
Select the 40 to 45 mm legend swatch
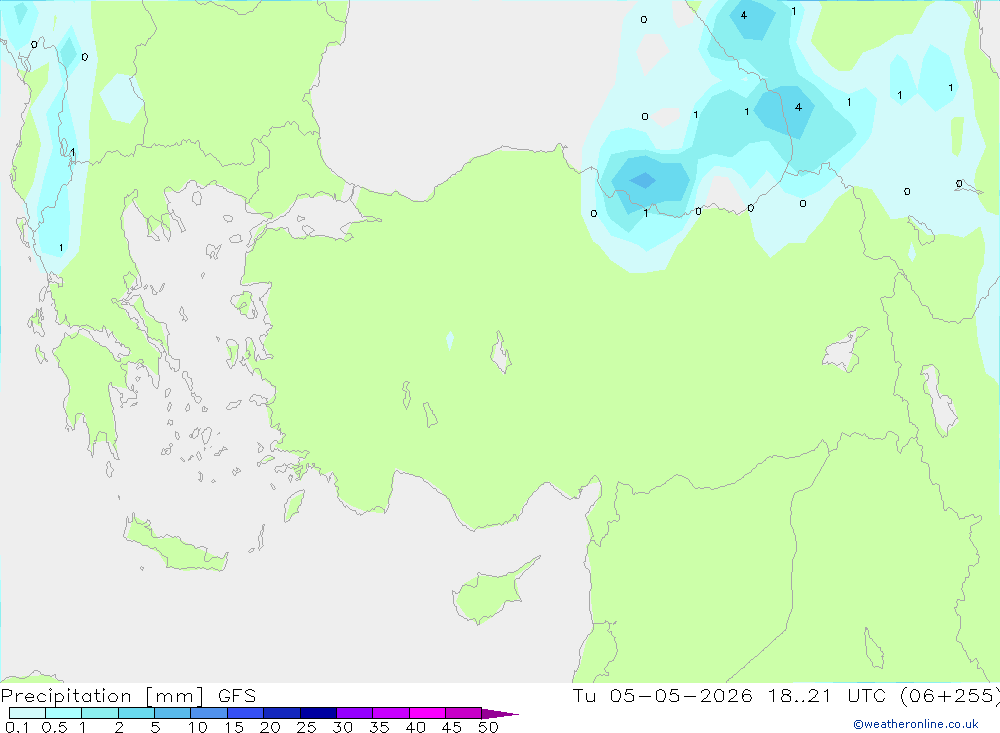coord(427,713)
